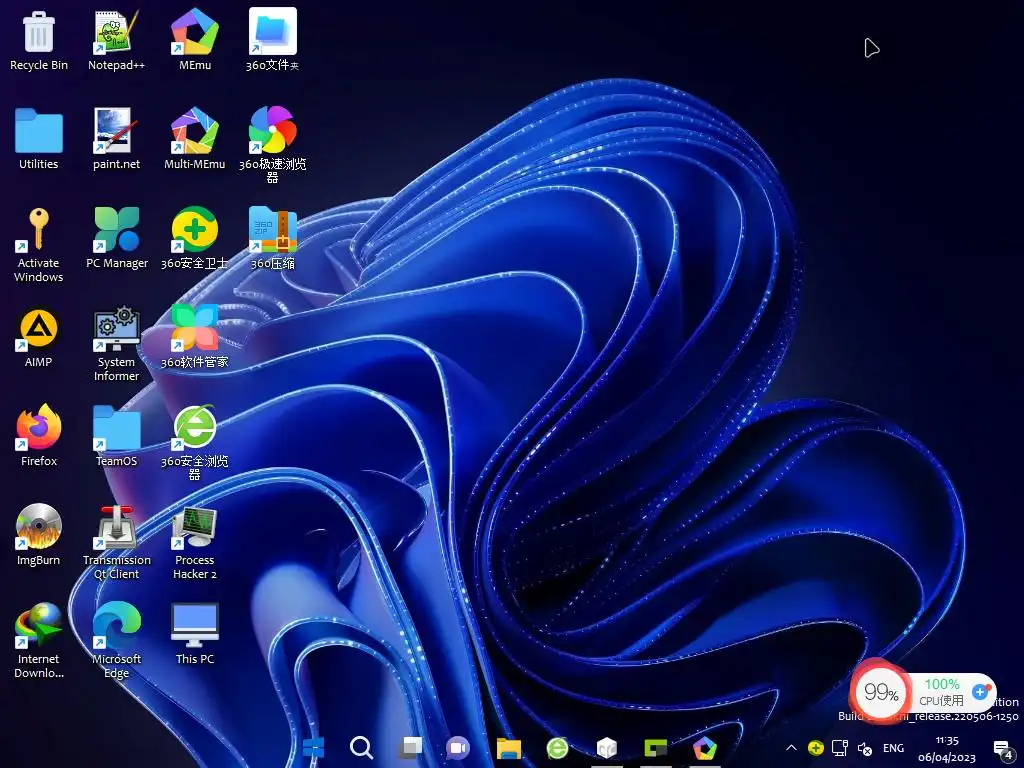This screenshot has height=768, width=1024.
Task: Open taskbar Search
Action: 361,748
